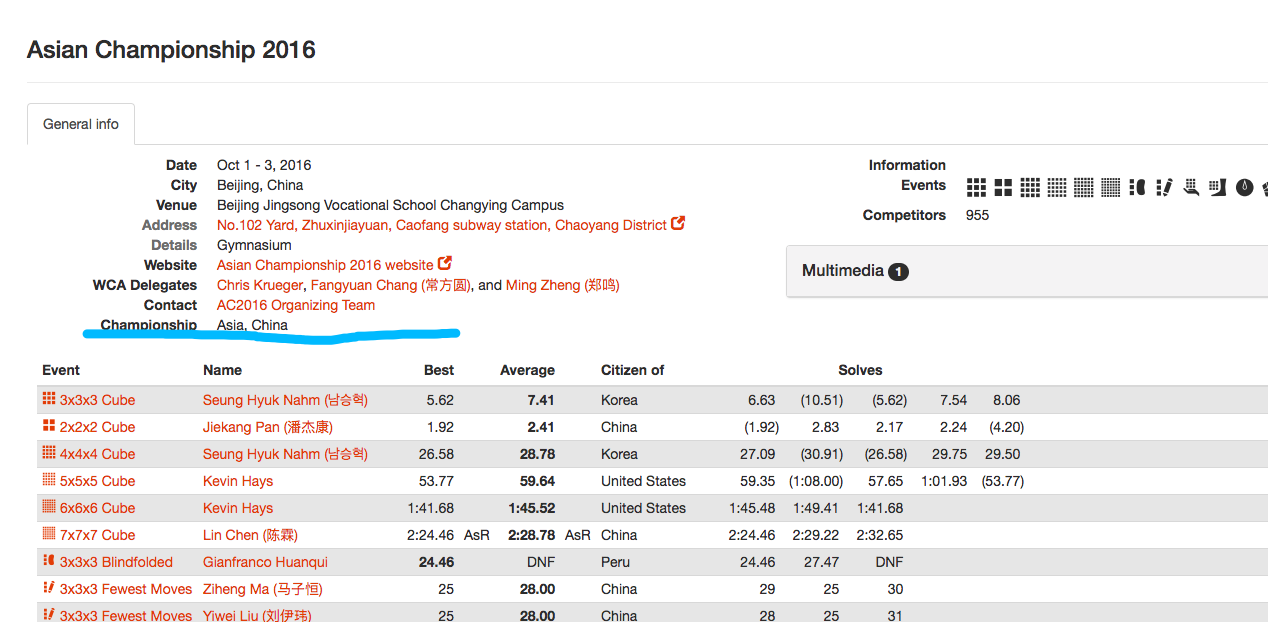
Task: Open Jiekang Pan's profile
Action: click(268, 427)
